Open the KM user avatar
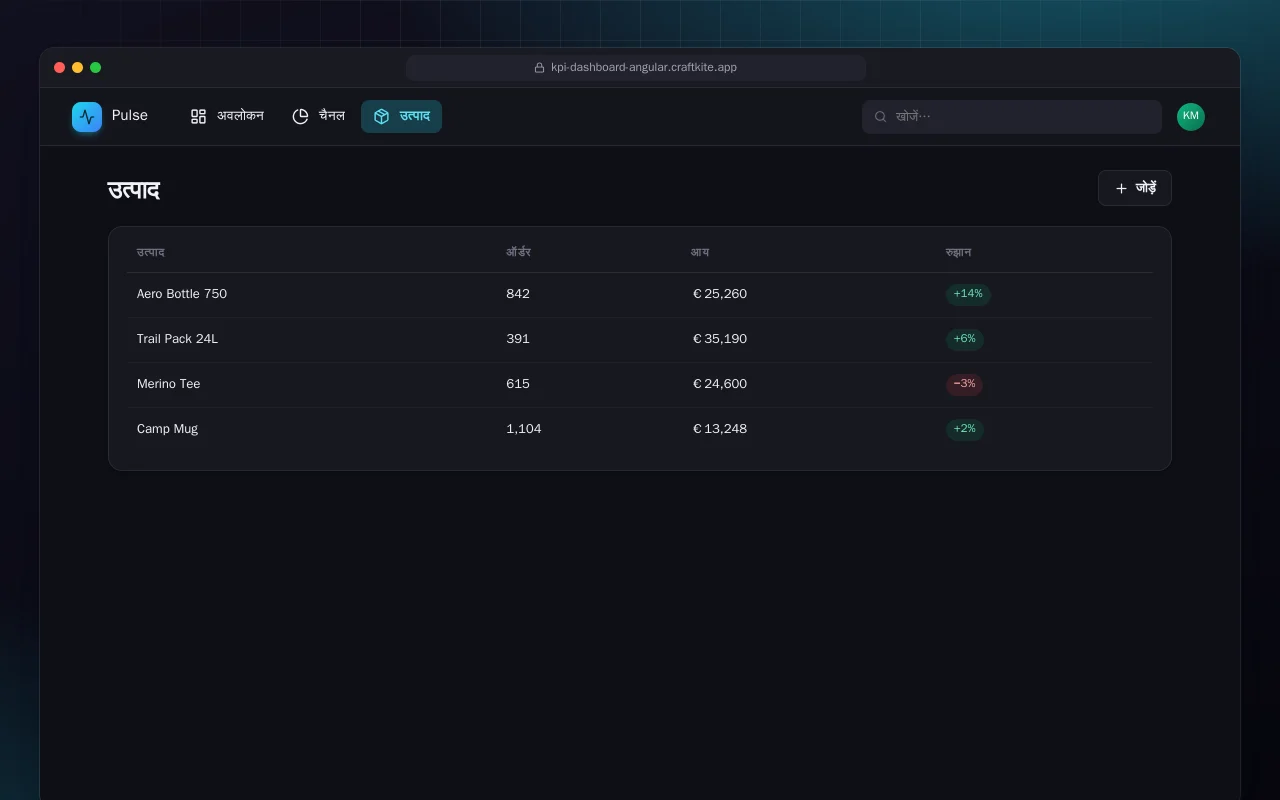 coord(1190,117)
